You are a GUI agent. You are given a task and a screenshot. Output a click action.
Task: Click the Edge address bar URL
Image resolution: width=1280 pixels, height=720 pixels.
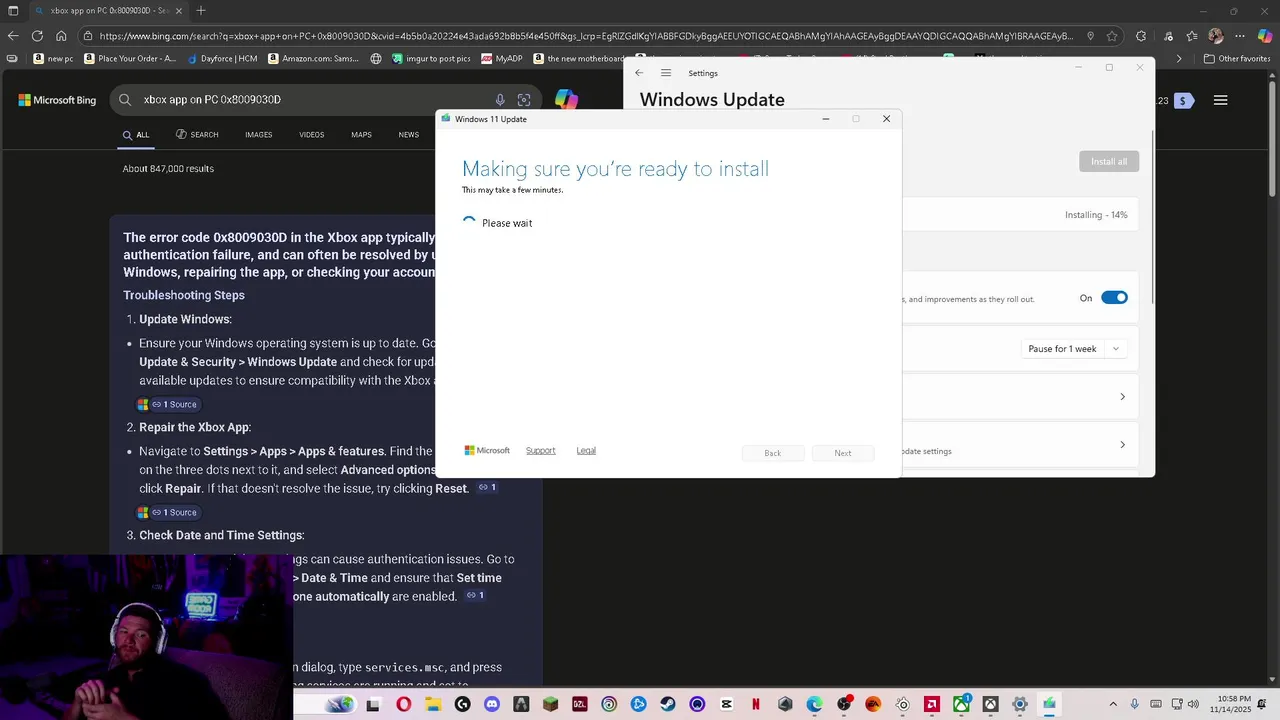pyautogui.click(x=585, y=36)
